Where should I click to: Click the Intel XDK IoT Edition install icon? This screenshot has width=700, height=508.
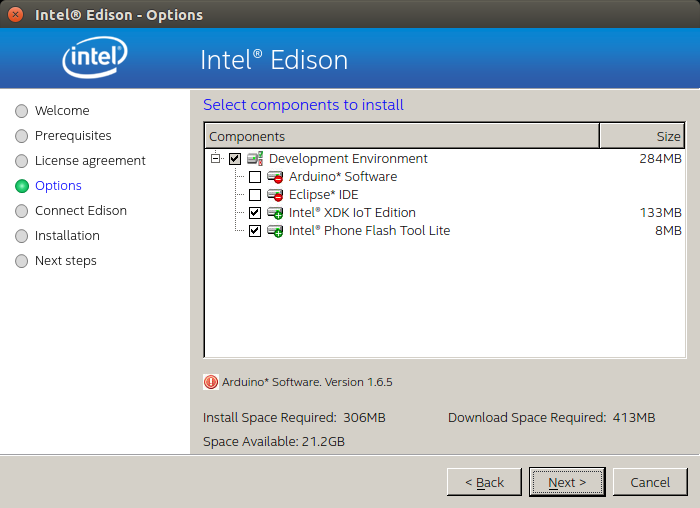pos(275,213)
